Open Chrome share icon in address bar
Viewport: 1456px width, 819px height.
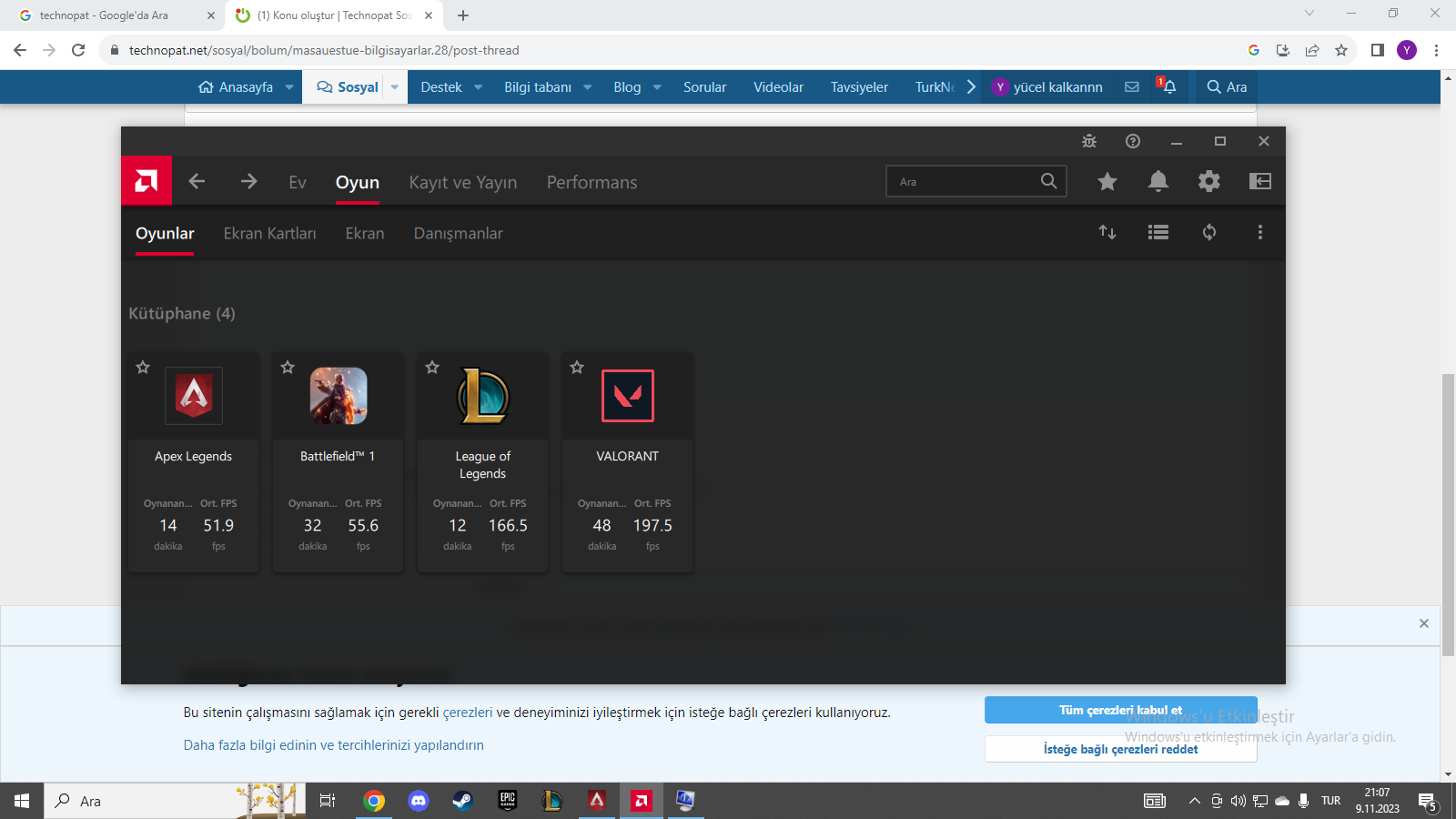click(1312, 50)
